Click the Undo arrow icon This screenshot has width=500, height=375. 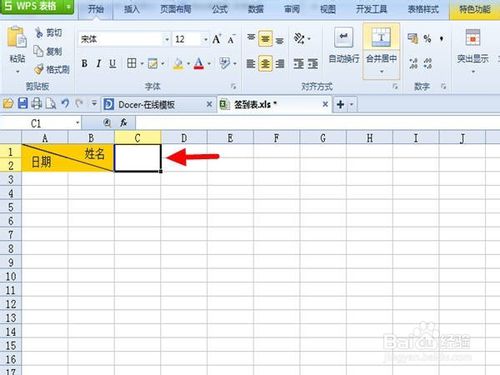pyautogui.click(x=65, y=104)
